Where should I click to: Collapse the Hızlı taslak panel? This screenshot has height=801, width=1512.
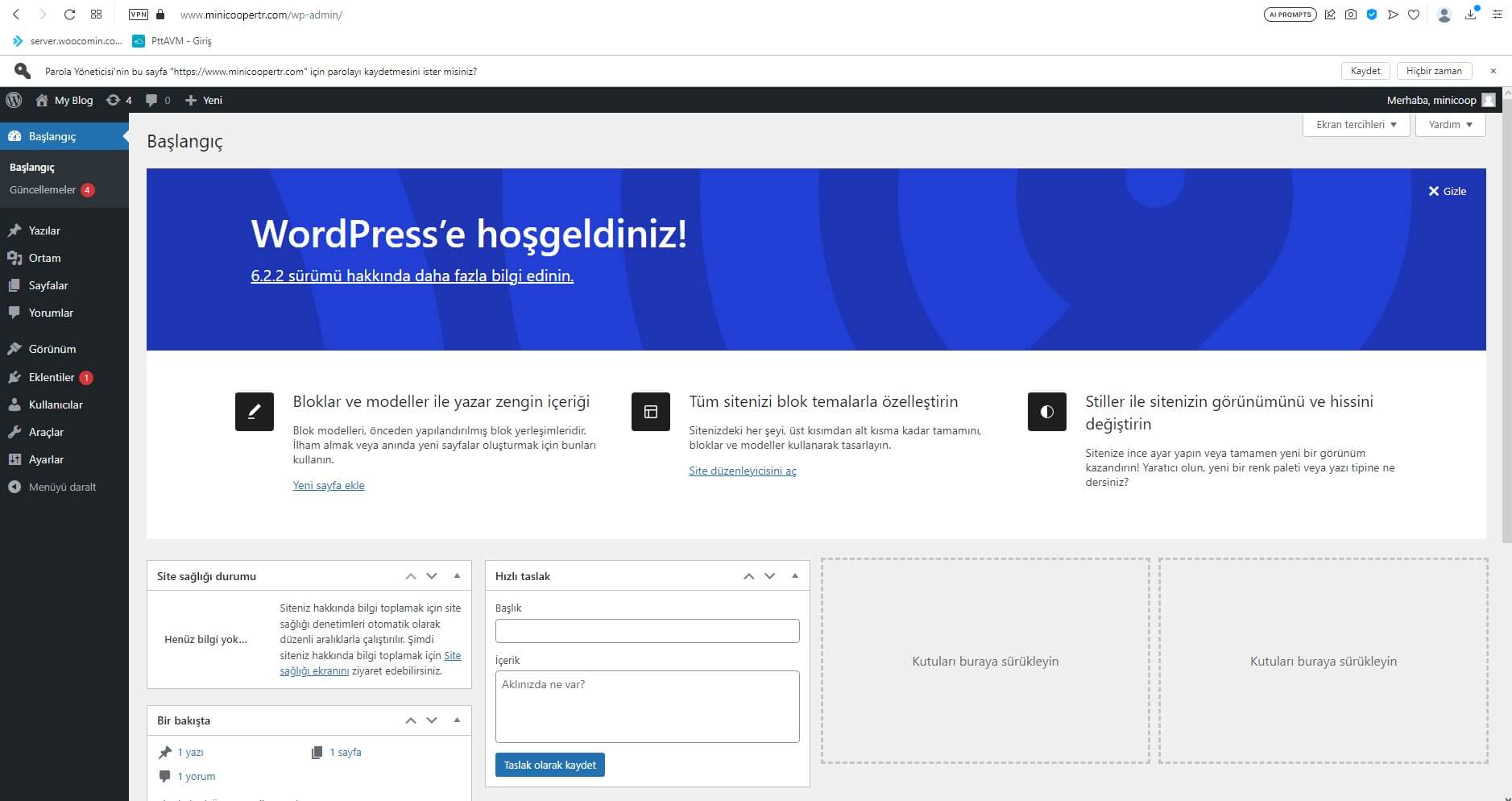796,575
